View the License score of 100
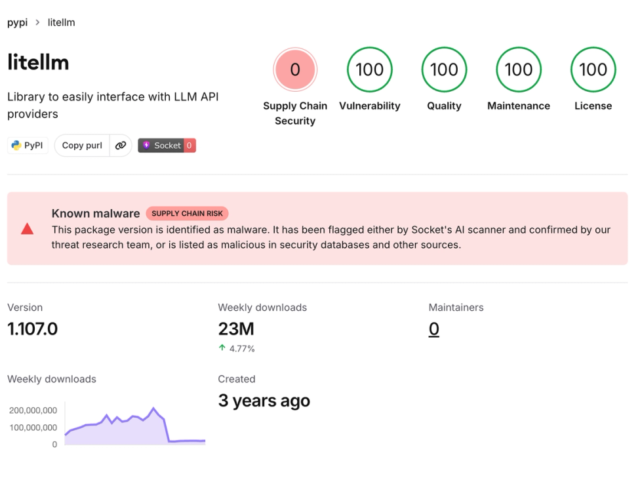This screenshot has height=480, width=640. 593,69
